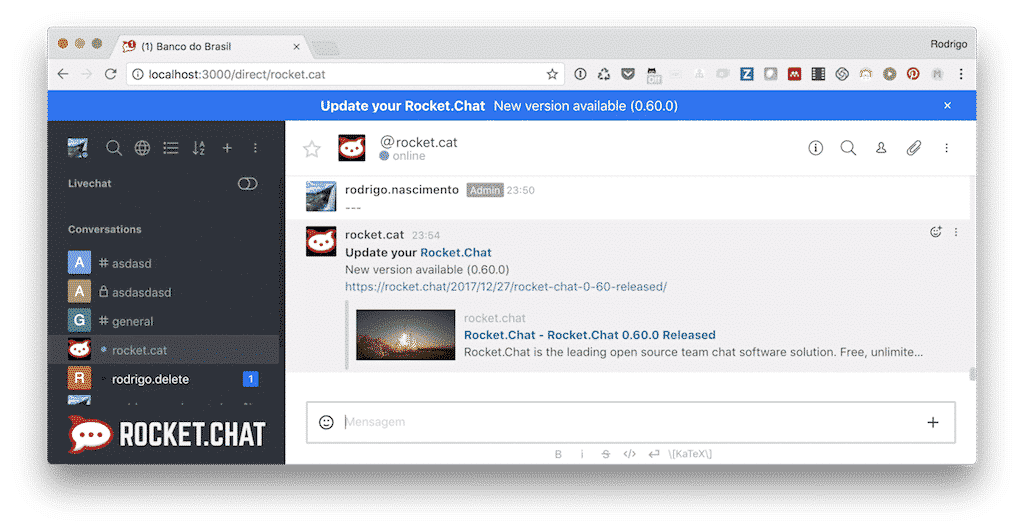
Task: Open rodrigo.delete conversation
Action: [x=167, y=379]
